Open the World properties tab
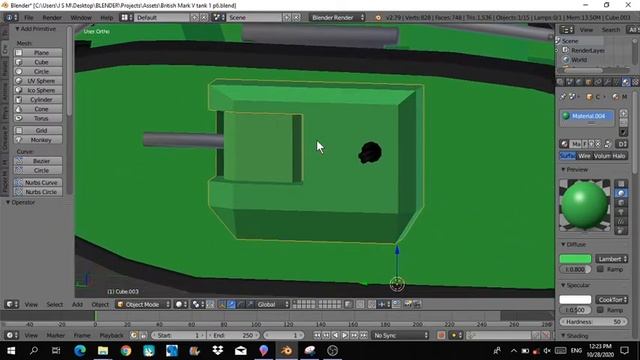 point(579,82)
